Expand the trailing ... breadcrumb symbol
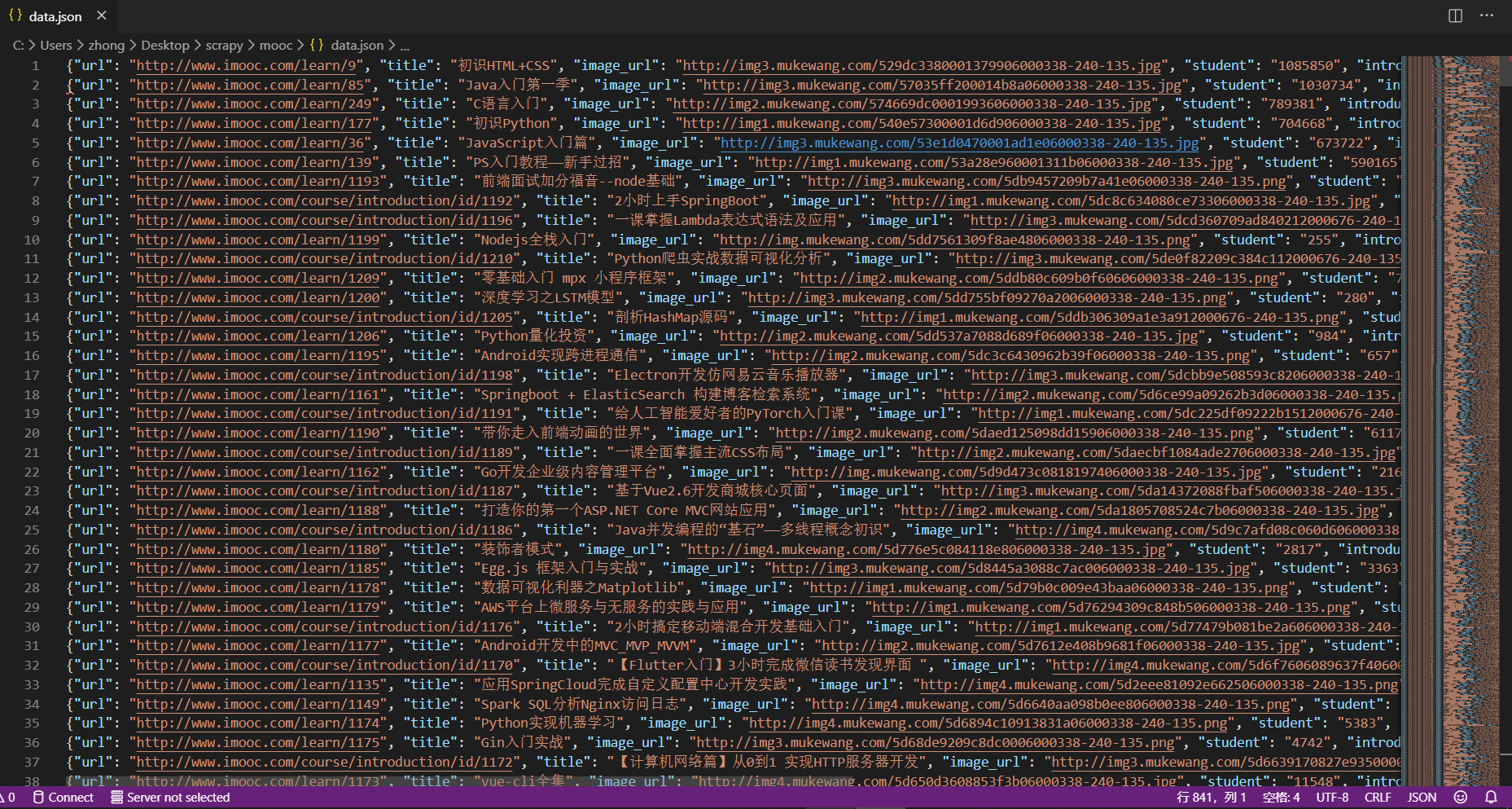The width and height of the screenshot is (1512, 809). pyautogui.click(x=405, y=46)
